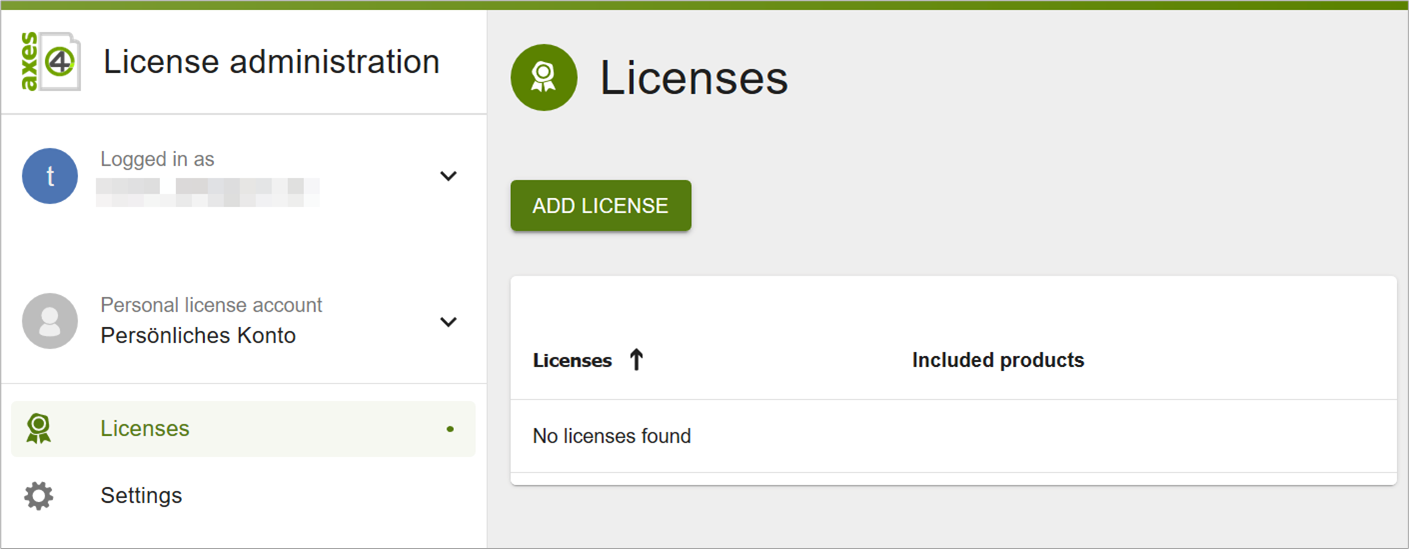The width and height of the screenshot is (1409, 549).
Task: Expand the Personal license account chevron
Action: tap(449, 322)
